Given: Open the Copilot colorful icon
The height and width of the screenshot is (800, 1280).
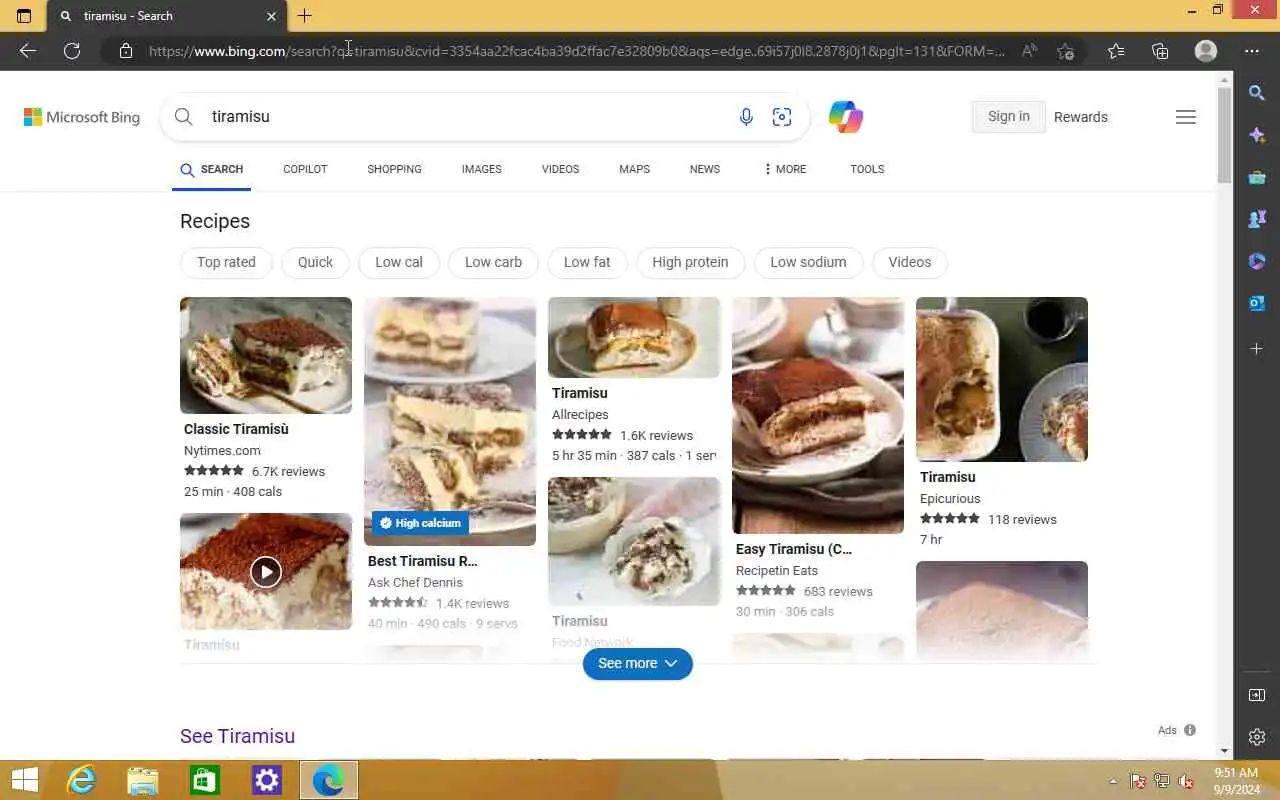Looking at the screenshot, I should point(846,117).
